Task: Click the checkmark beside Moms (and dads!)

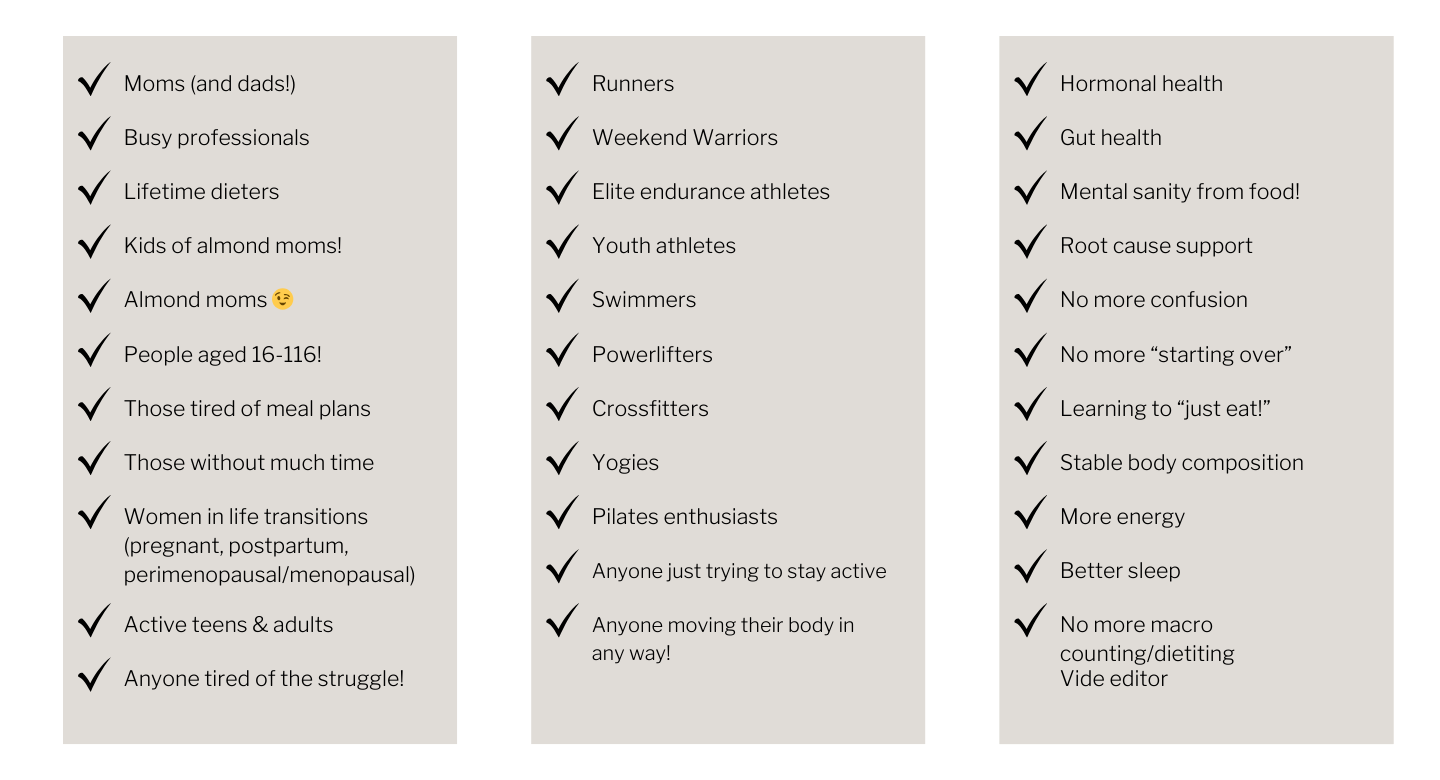Action: [x=95, y=80]
